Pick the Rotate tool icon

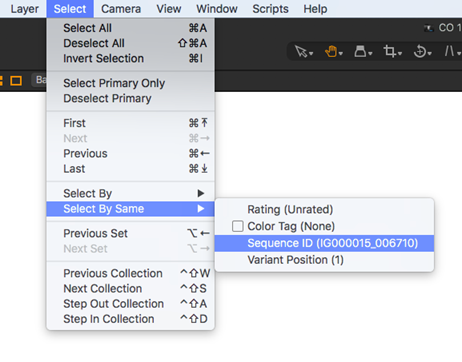click(x=420, y=52)
